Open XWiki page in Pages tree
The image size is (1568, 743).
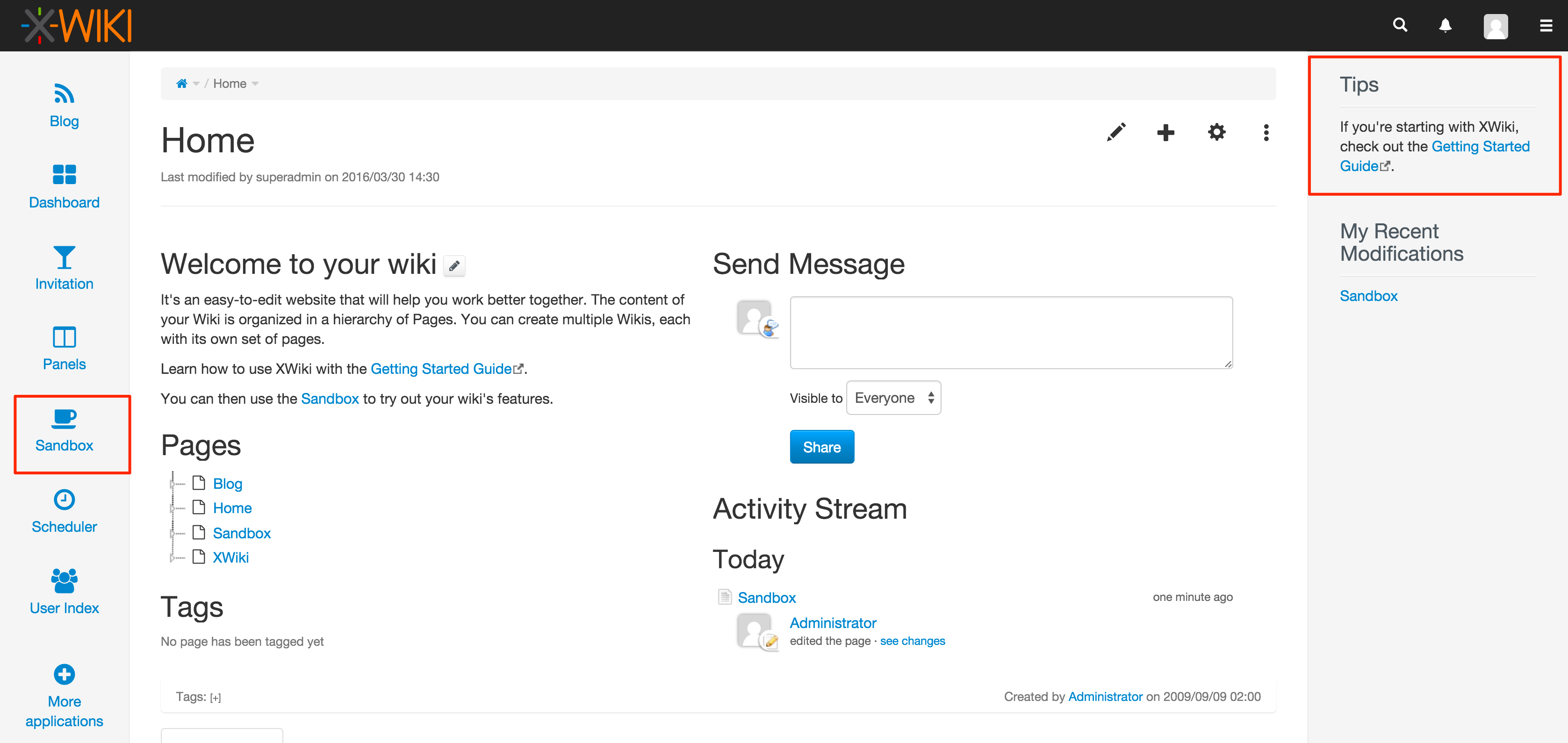[x=230, y=557]
